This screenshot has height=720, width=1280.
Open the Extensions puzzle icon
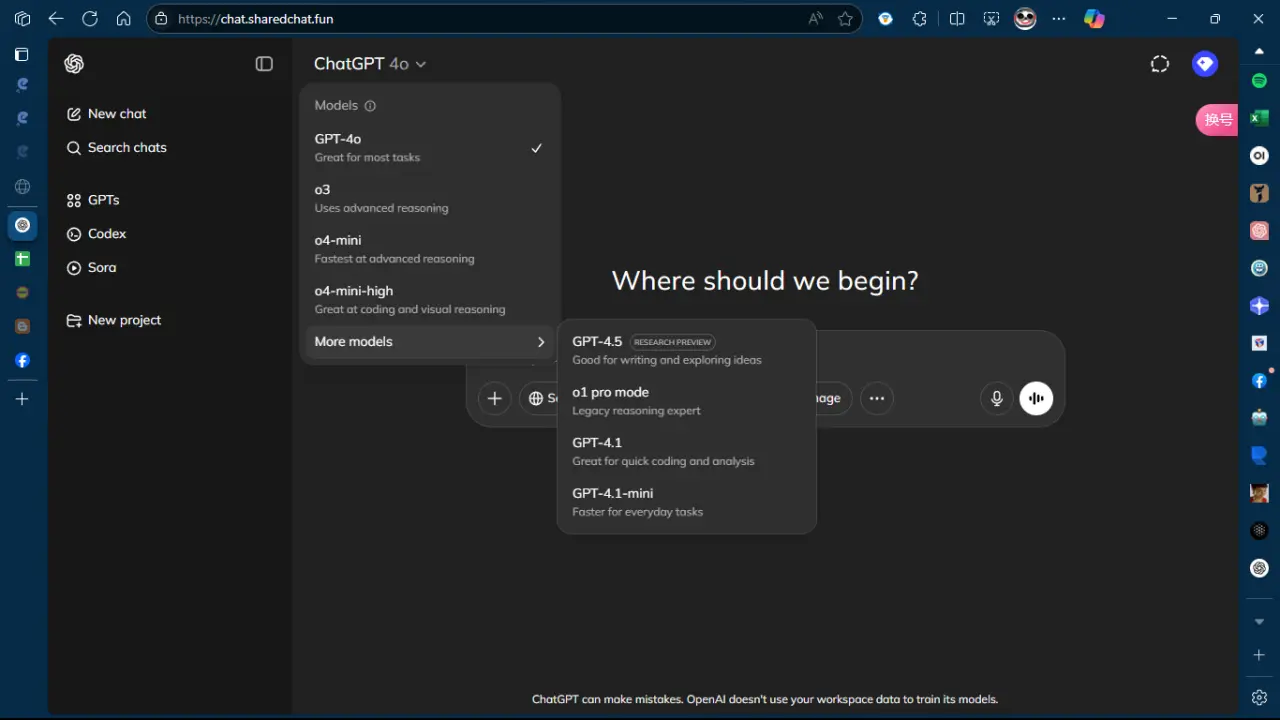920,19
